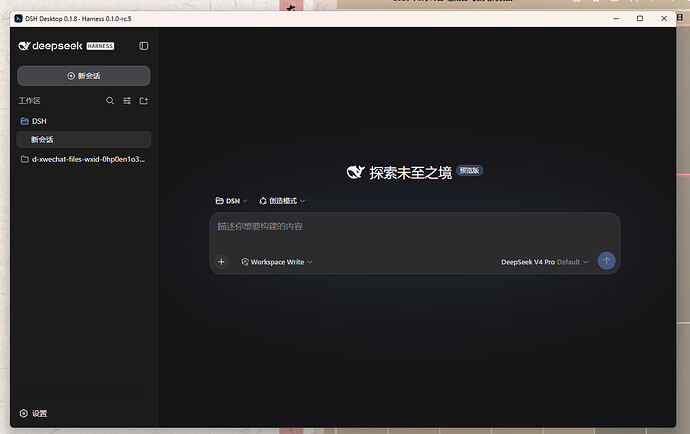
Task: Open the DeepSeek V4 Pro model selector
Action: pyautogui.click(x=544, y=262)
